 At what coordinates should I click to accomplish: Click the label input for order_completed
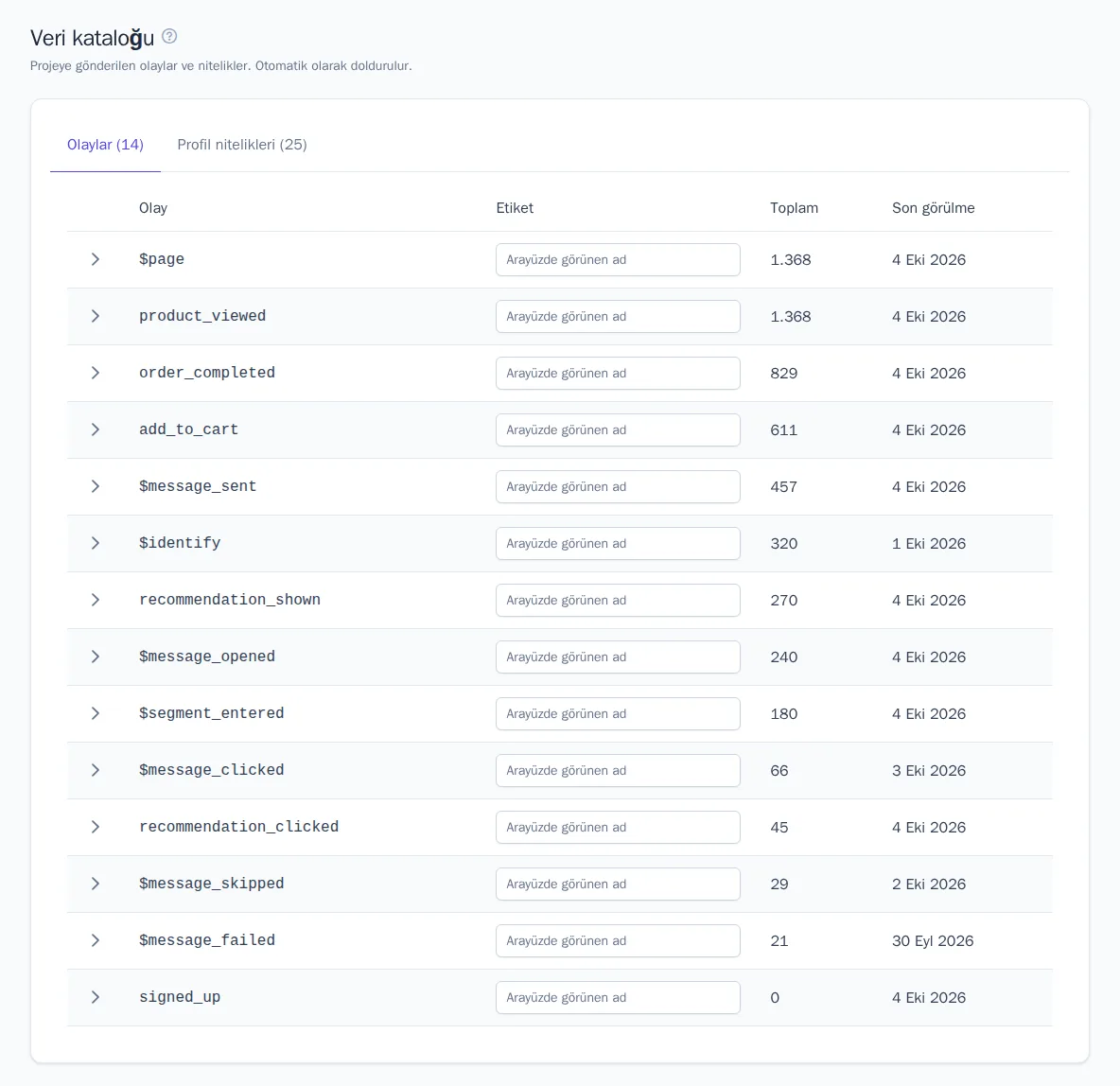pos(618,373)
